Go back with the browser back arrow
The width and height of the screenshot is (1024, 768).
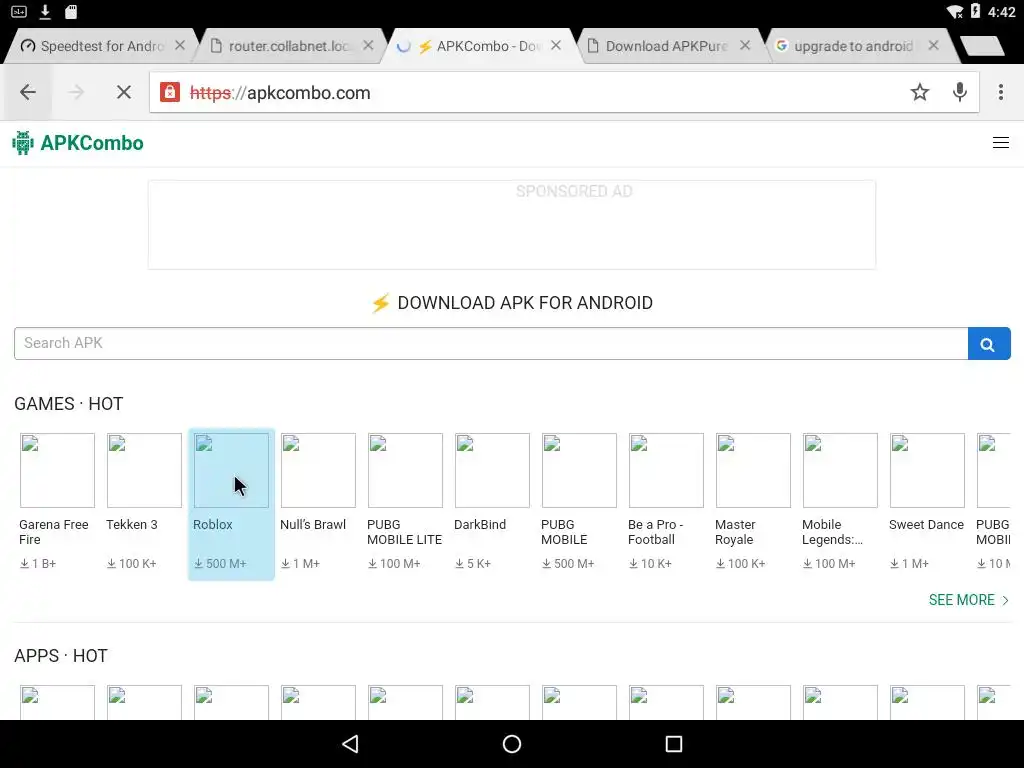27,92
